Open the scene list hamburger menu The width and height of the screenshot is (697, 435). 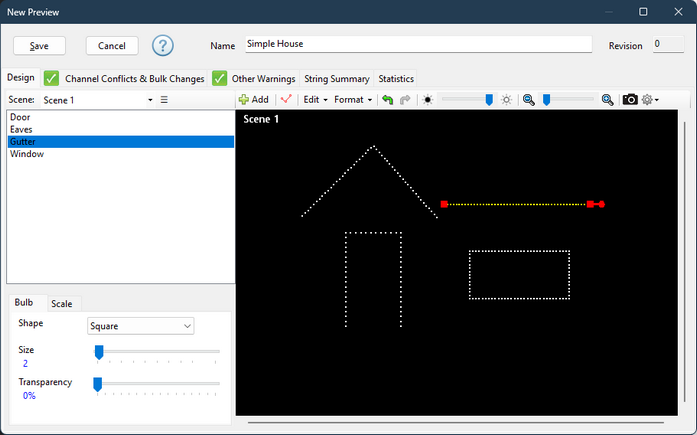coord(164,100)
